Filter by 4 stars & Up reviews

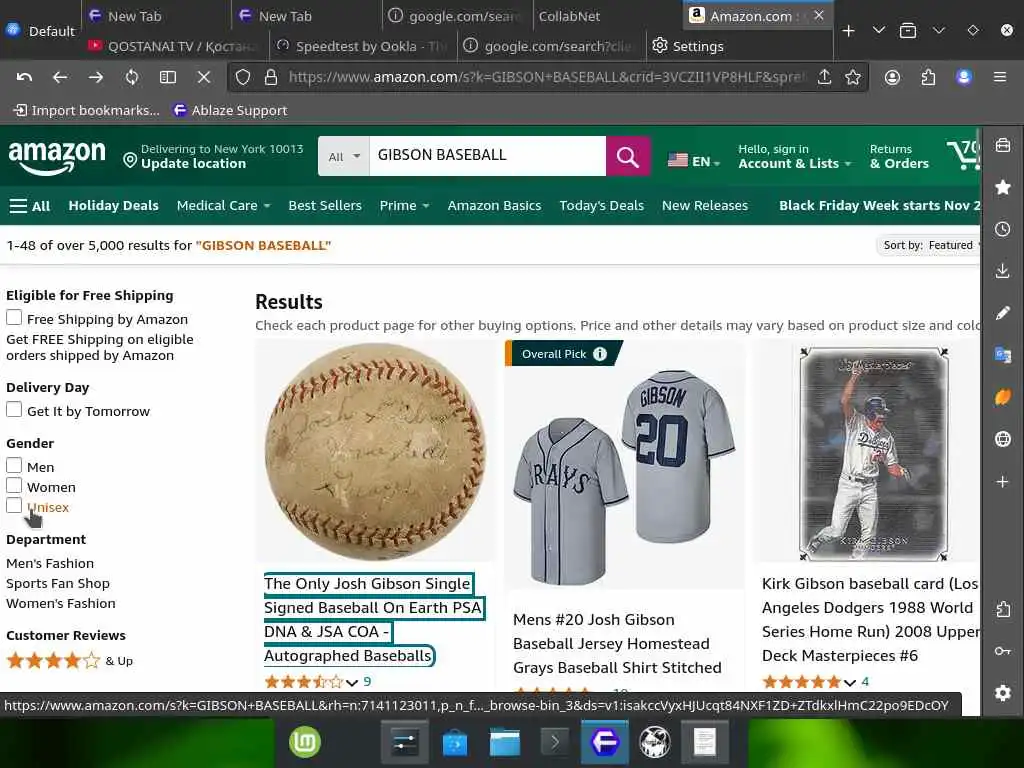click(69, 661)
